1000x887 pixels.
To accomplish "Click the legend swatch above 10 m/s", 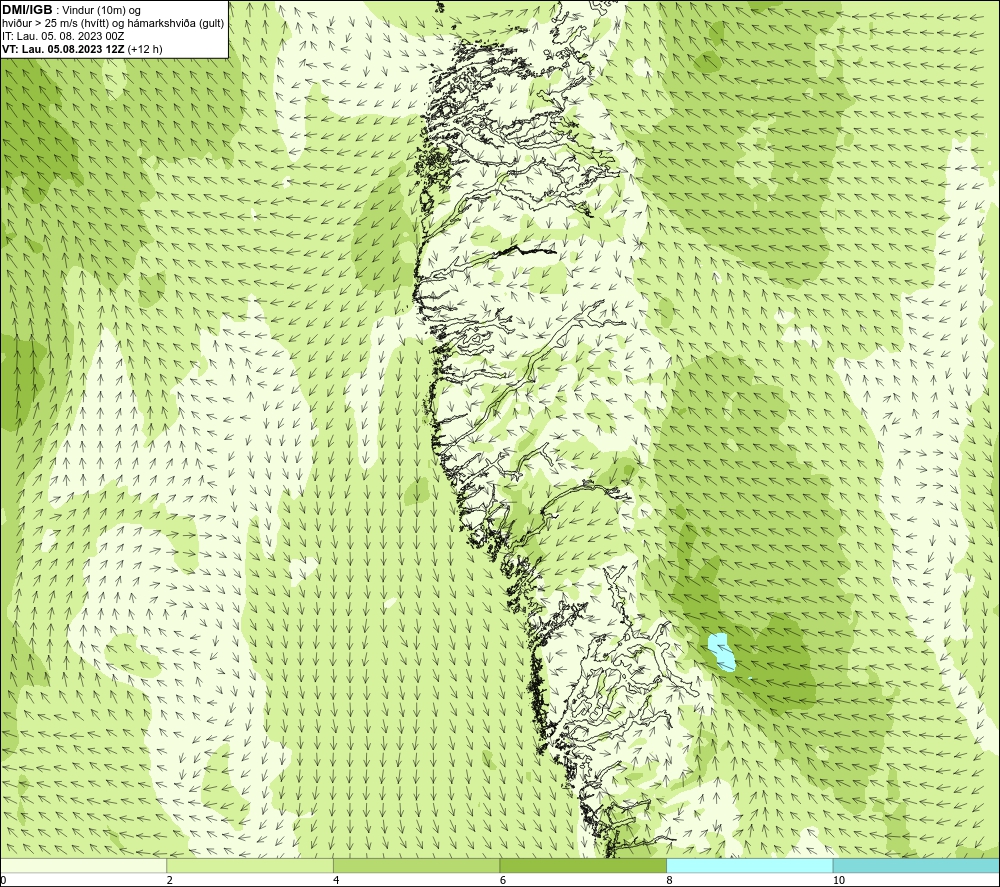I will click(x=916, y=865).
